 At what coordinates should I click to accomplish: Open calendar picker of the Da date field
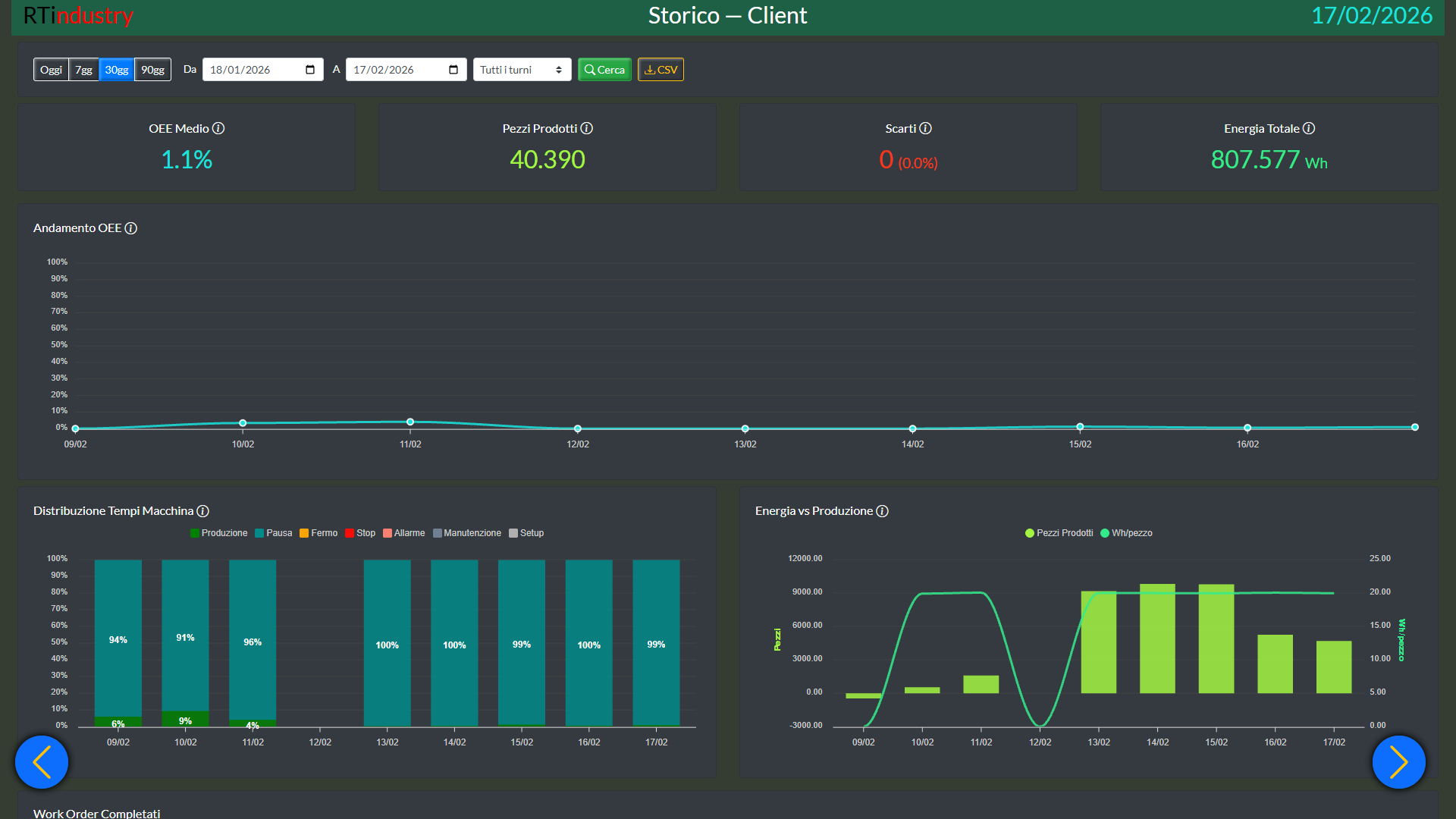click(310, 70)
